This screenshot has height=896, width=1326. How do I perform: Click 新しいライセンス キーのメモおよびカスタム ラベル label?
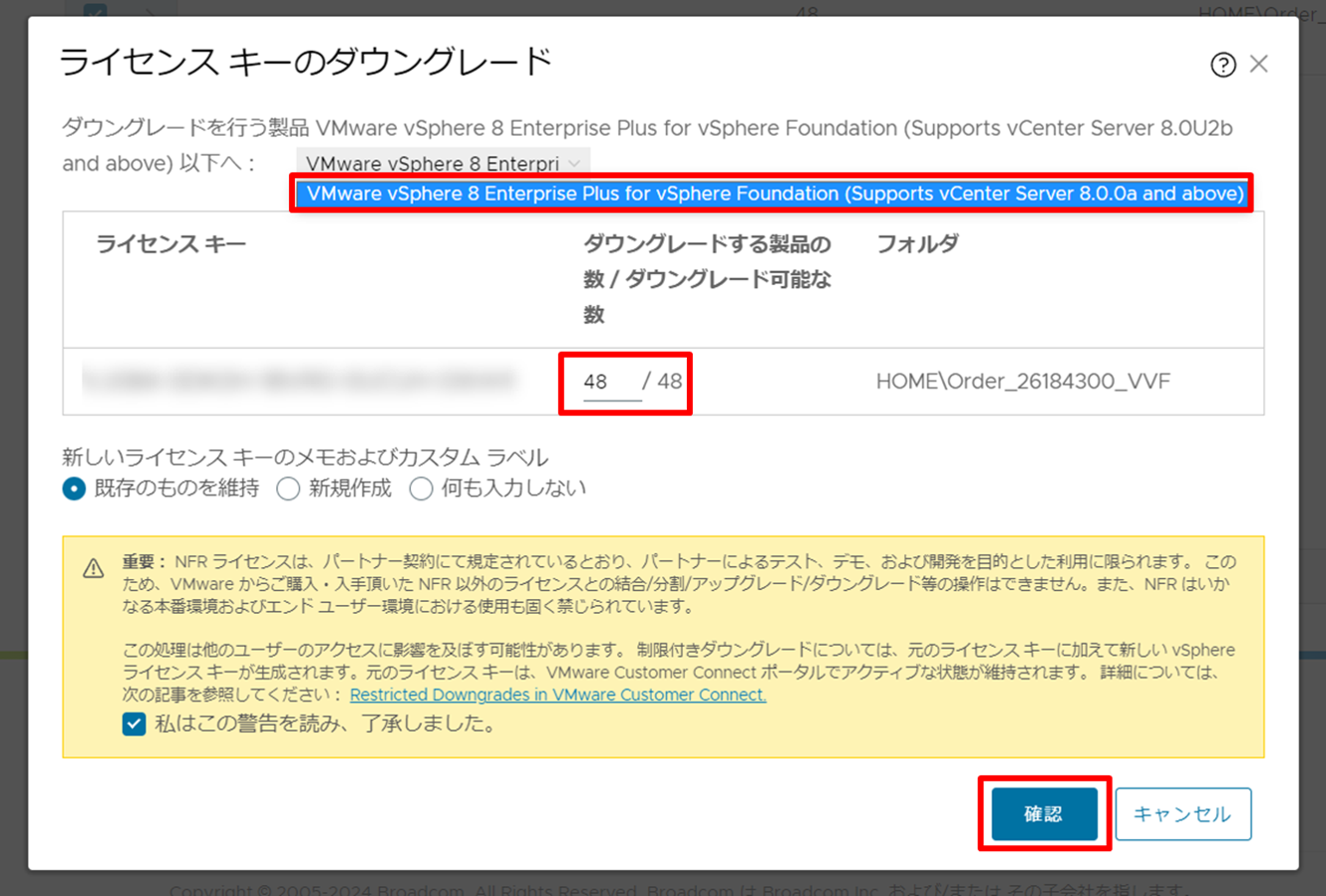(x=305, y=457)
